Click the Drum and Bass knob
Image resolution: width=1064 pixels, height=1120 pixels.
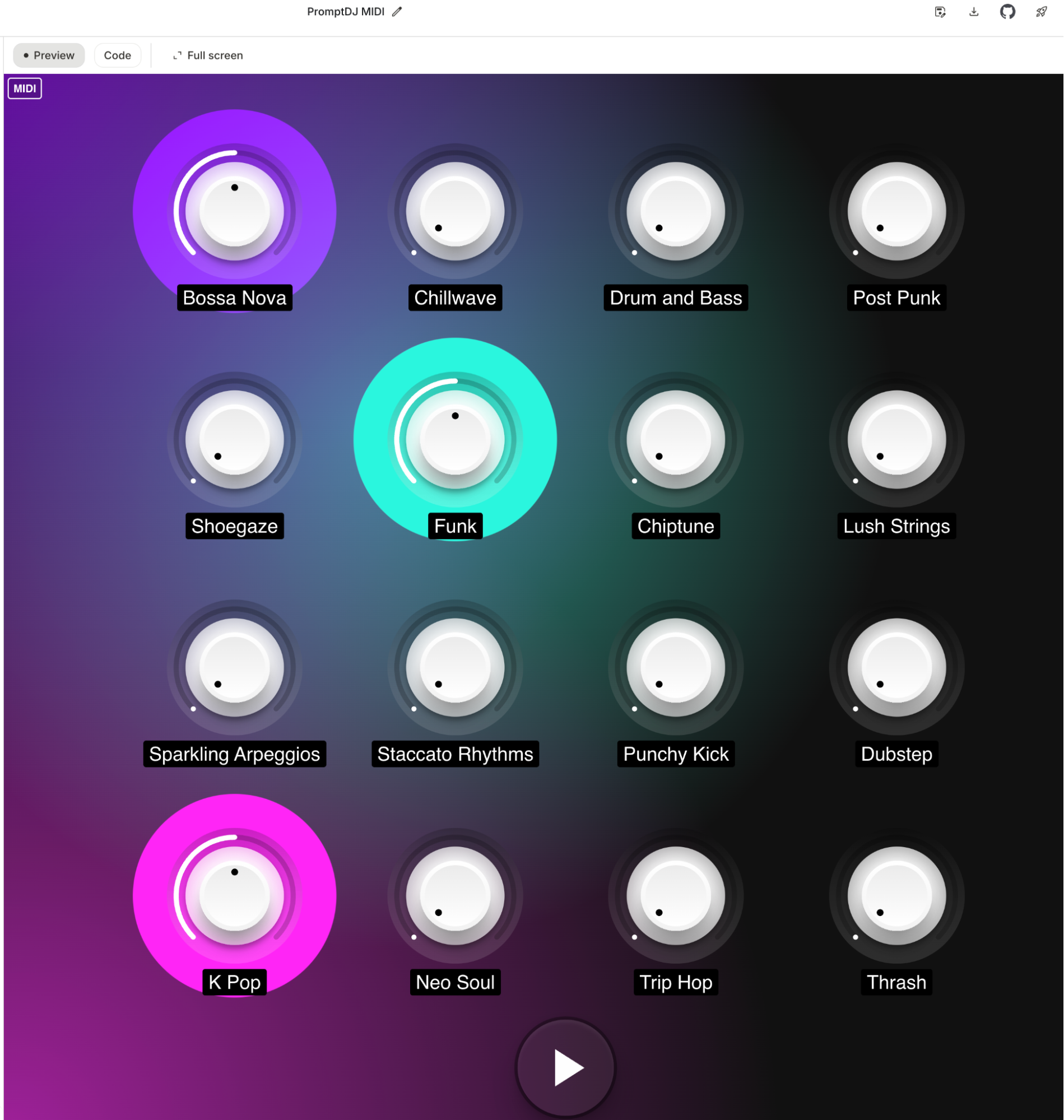676,212
